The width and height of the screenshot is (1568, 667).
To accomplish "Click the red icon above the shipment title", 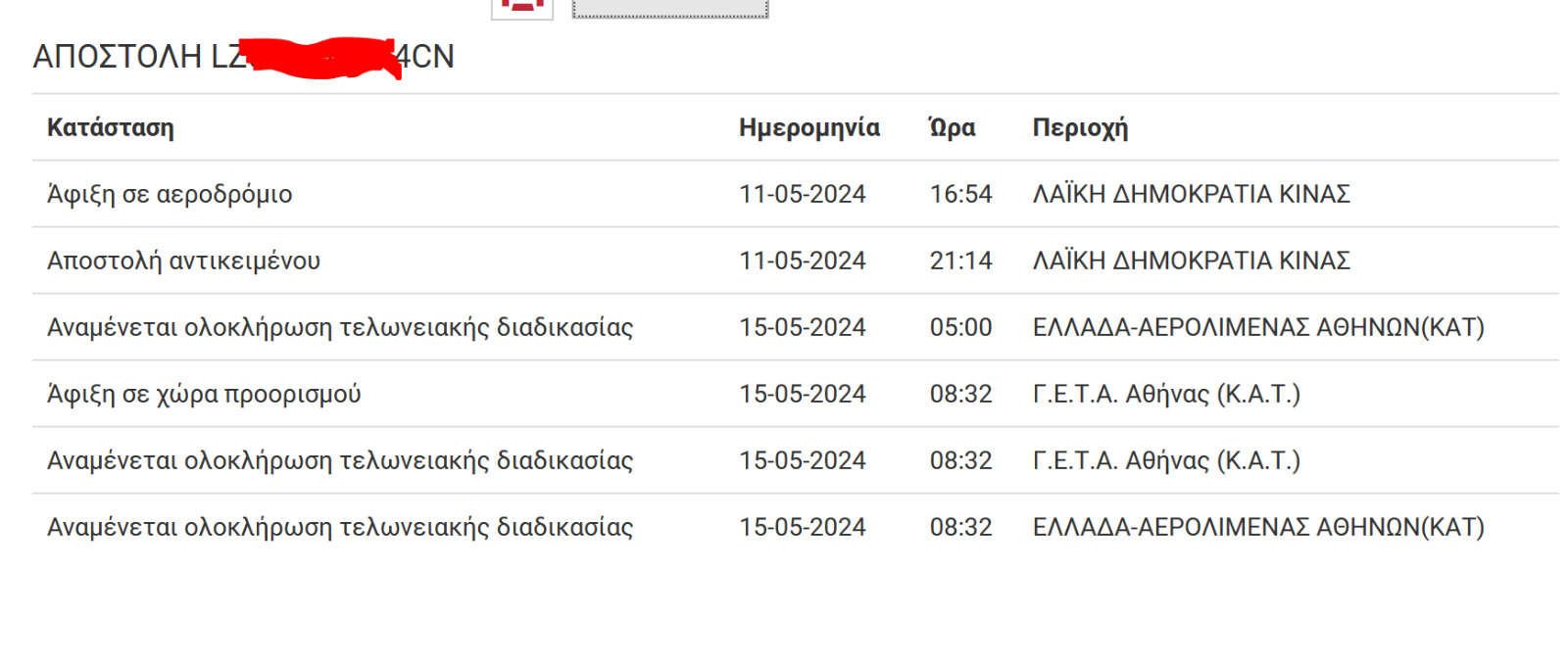I will (522, 8).
